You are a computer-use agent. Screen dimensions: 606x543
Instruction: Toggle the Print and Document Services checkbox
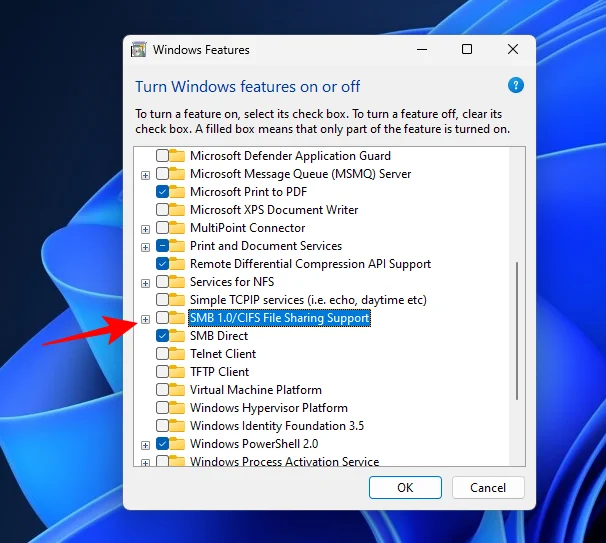coord(162,246)
